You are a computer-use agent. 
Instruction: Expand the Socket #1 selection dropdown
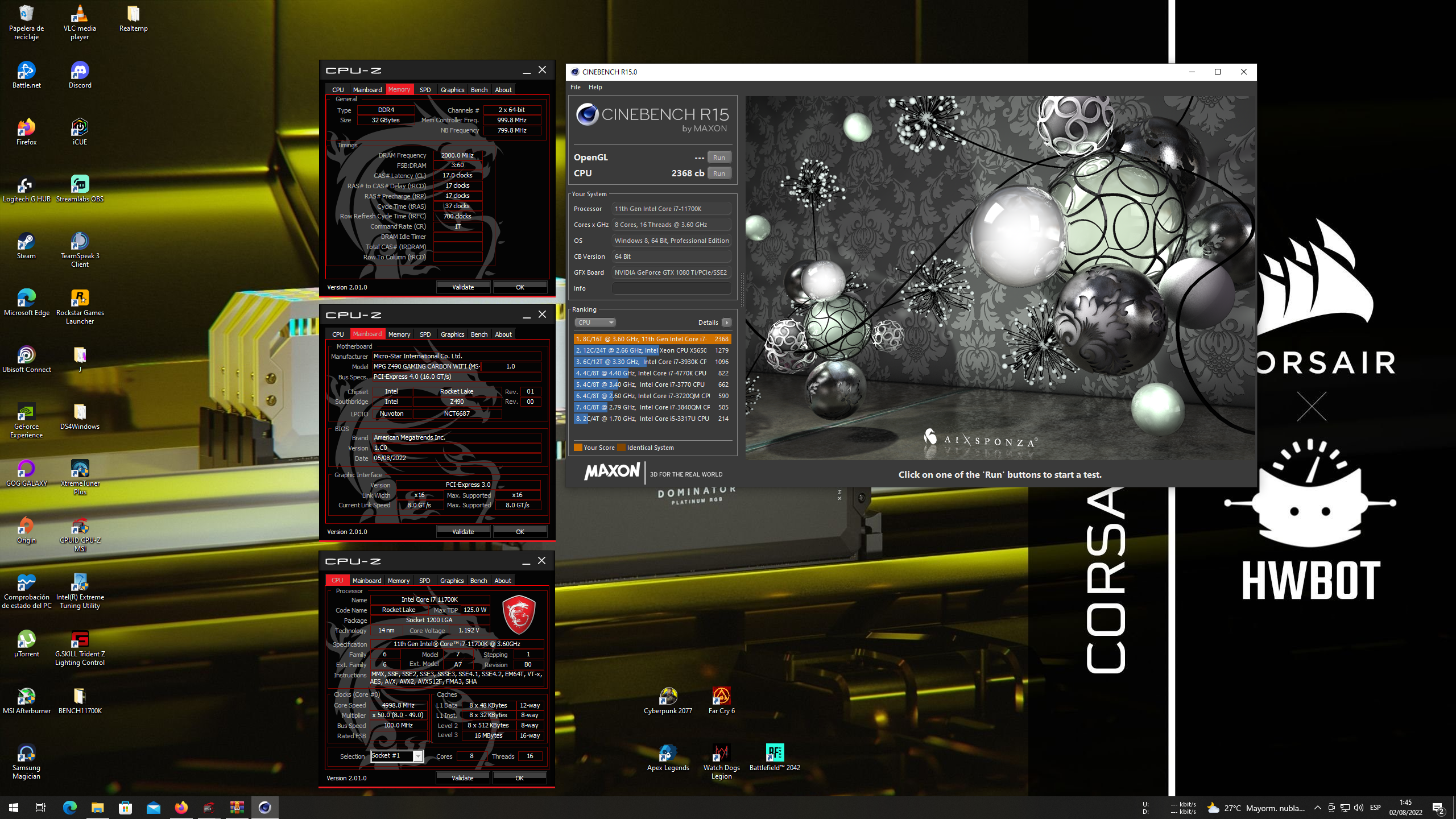(x=418, y=756)
